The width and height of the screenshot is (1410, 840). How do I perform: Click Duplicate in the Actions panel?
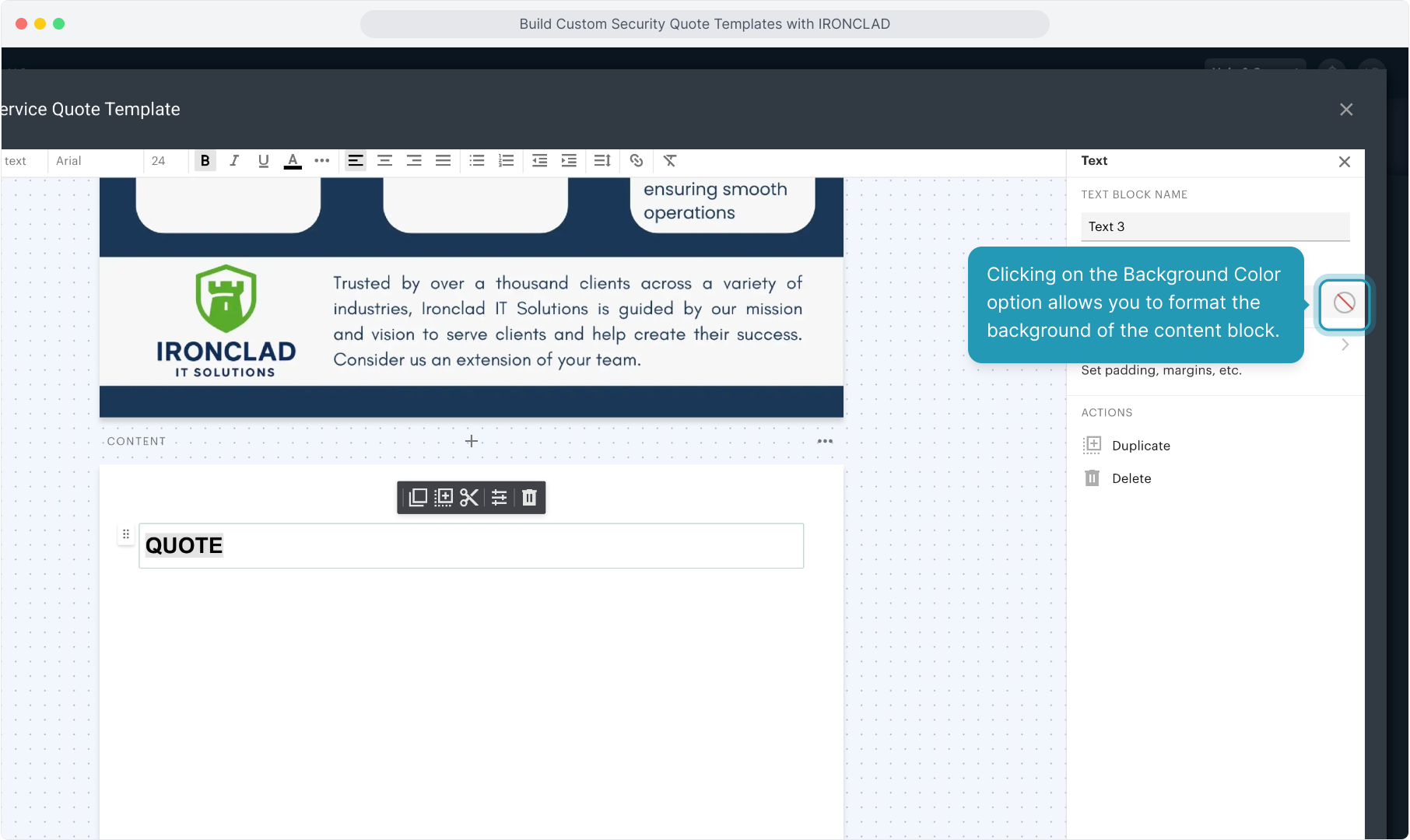pos(1141,446)
